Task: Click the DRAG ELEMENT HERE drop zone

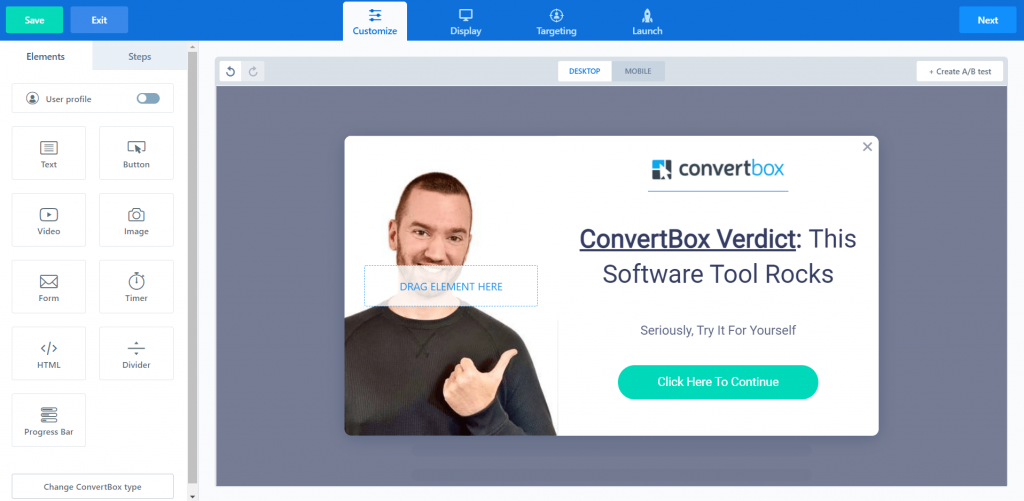Action: (451, 286)
